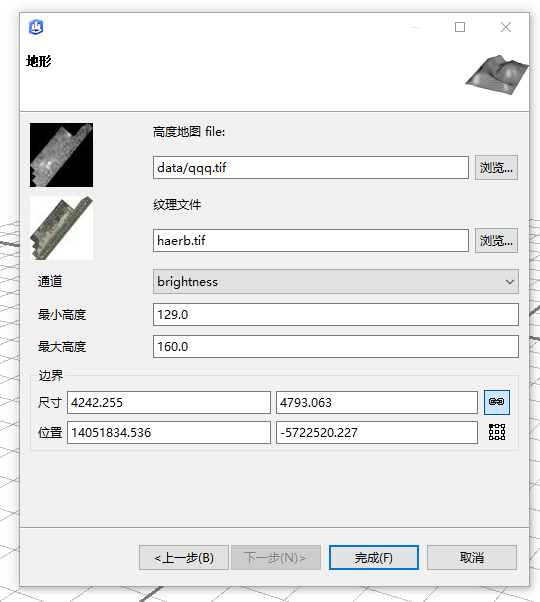Click the 通道 label

tap(50, 281)
